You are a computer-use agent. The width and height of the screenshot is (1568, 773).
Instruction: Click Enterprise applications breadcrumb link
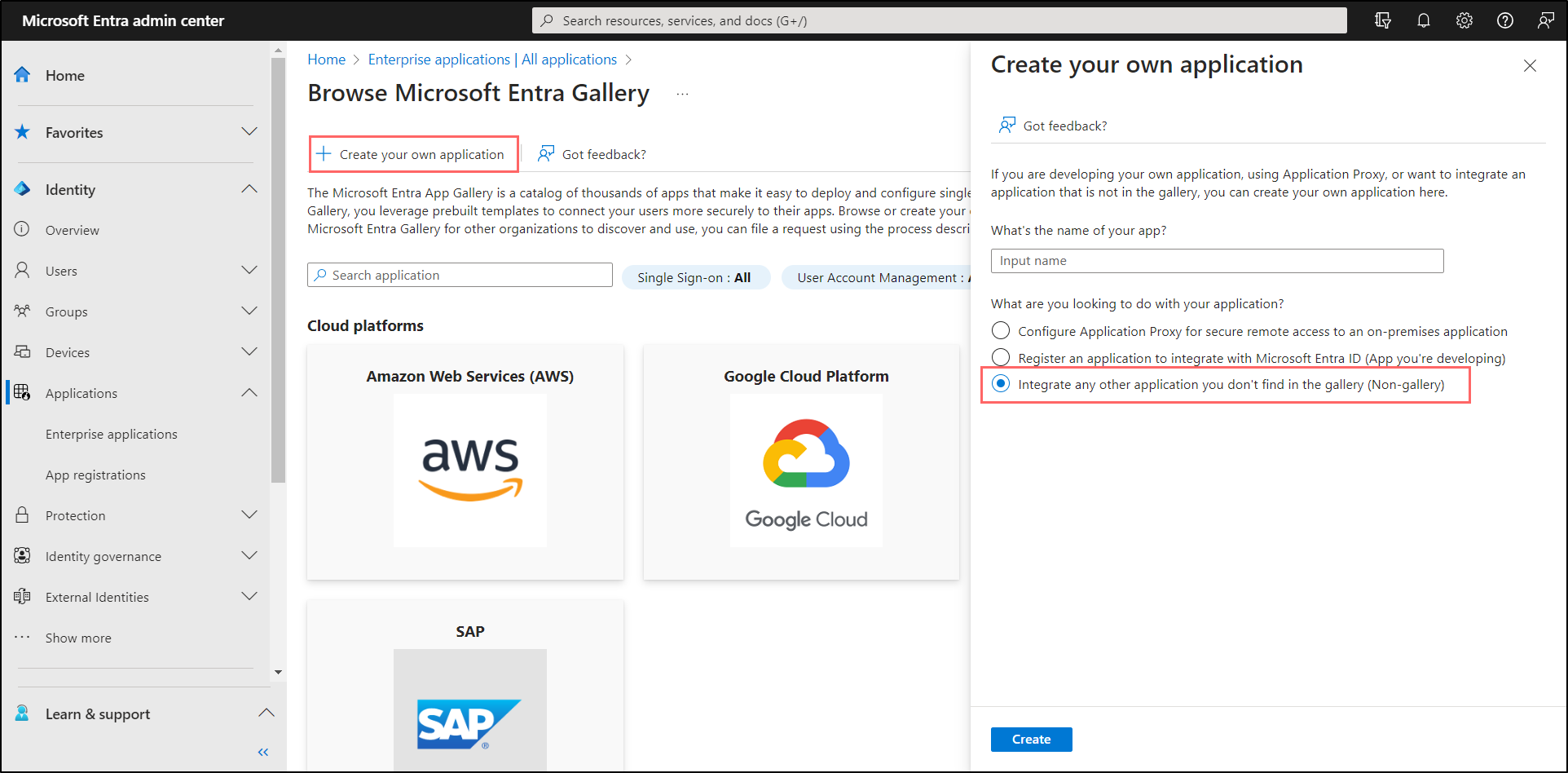click(x=439, y=60)
